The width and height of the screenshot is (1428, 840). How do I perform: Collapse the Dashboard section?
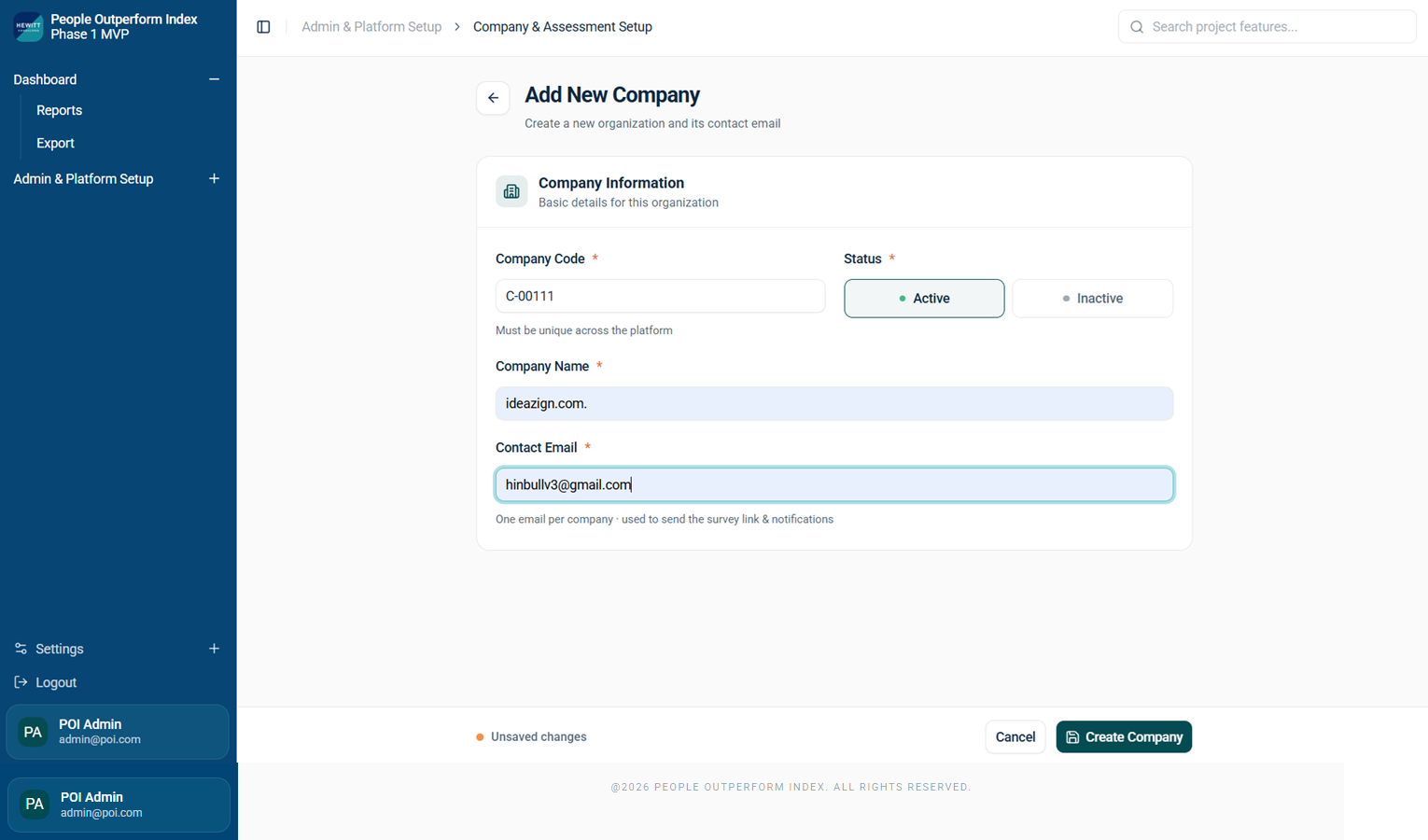tap(214, 79)
